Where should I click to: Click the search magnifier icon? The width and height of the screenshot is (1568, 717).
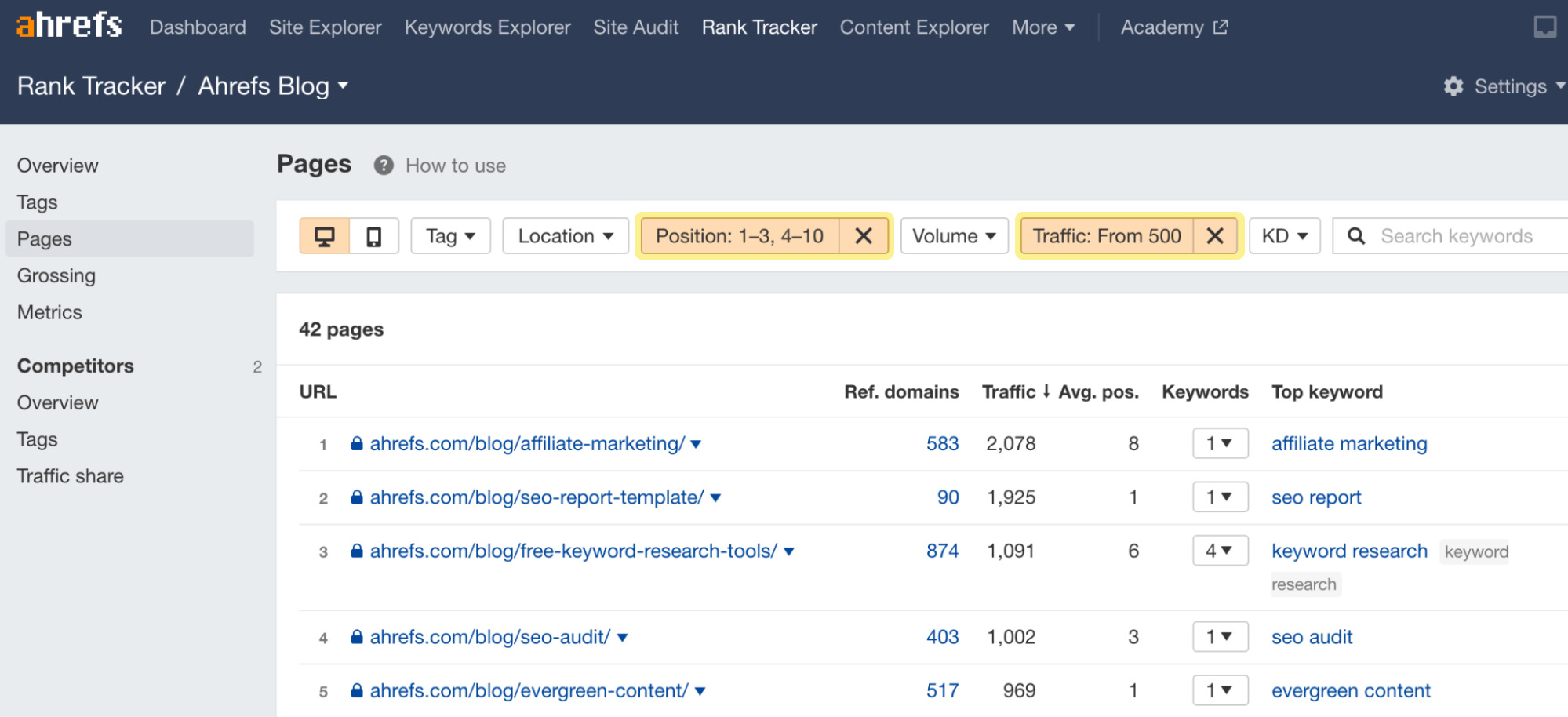pyautogui.click(x=1356, y=236)
